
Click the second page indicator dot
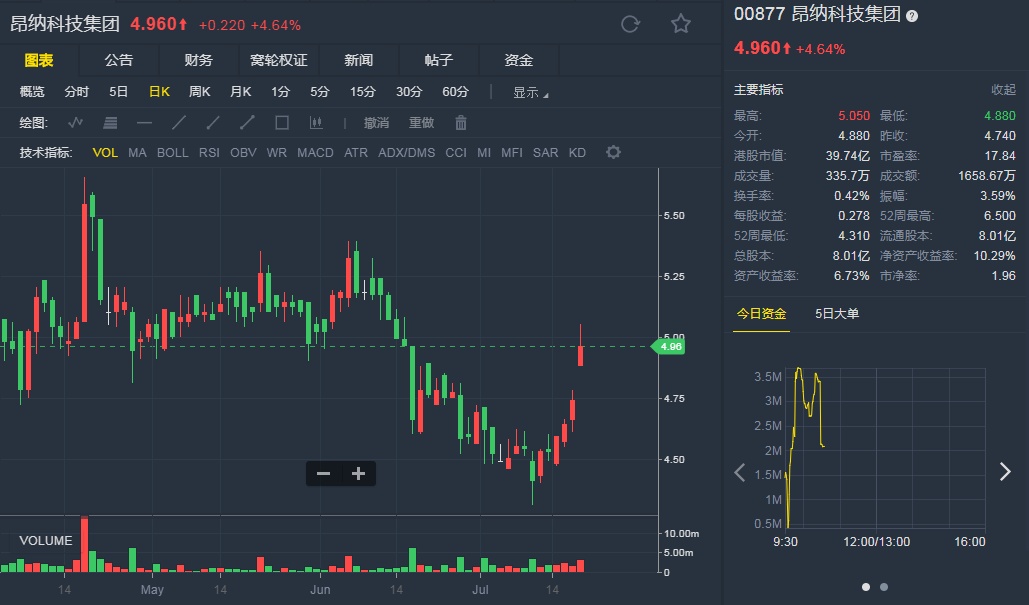point(884,587)
